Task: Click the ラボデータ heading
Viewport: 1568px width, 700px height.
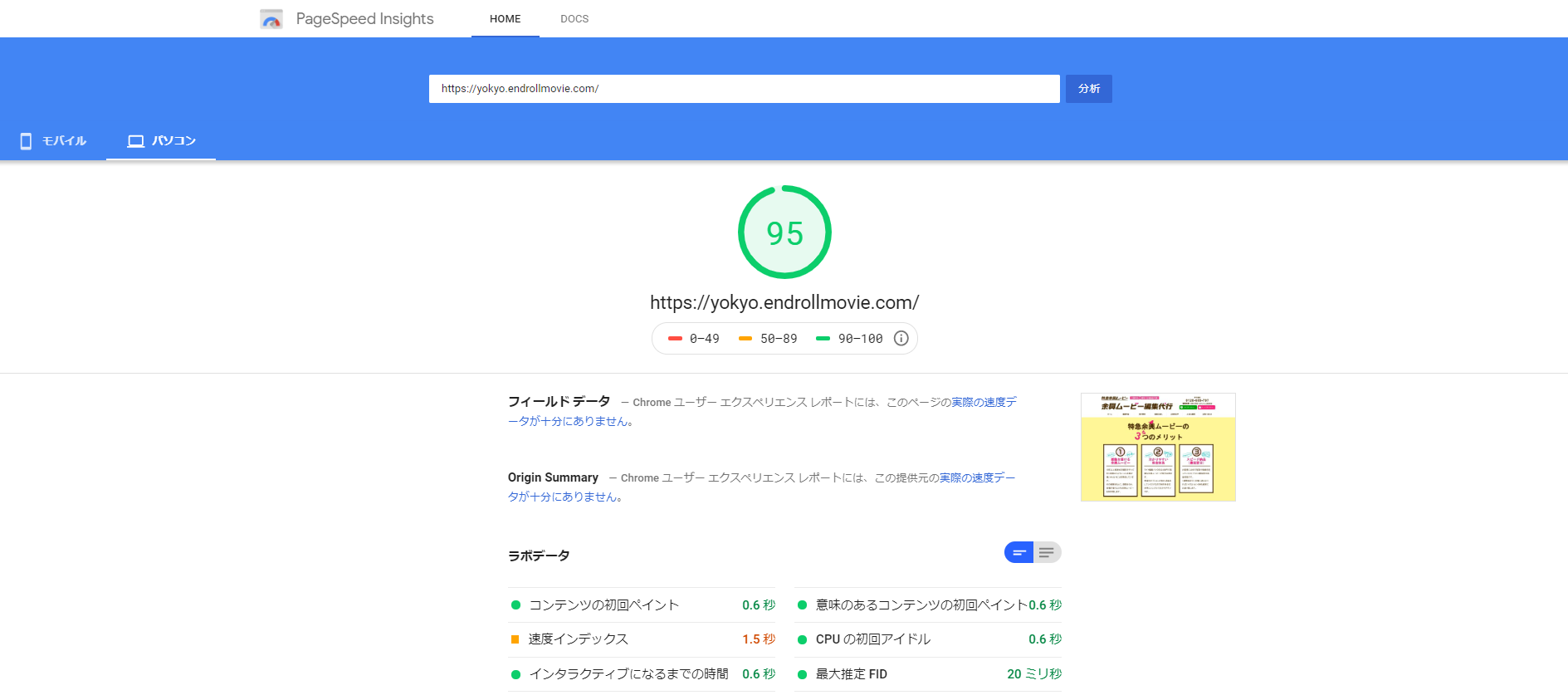Action: (539, 556)
